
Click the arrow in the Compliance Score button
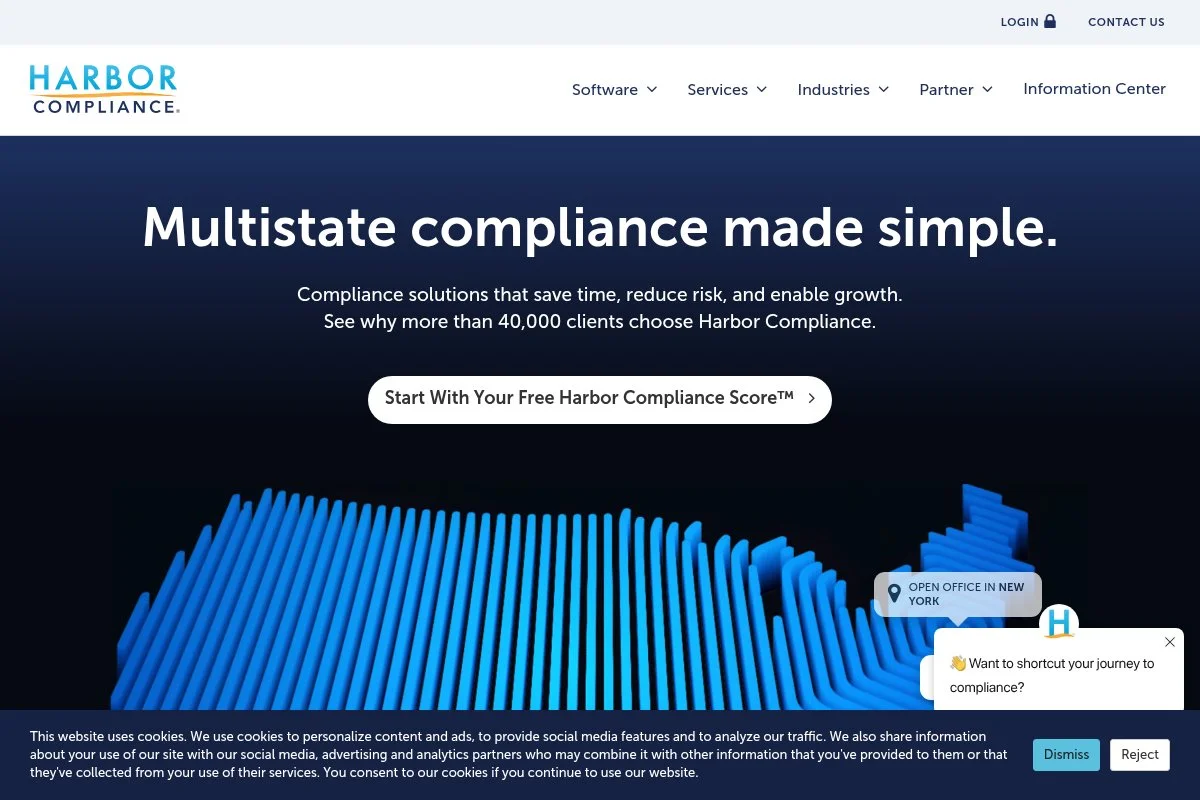pyautogui.click(x=812, y=398)
